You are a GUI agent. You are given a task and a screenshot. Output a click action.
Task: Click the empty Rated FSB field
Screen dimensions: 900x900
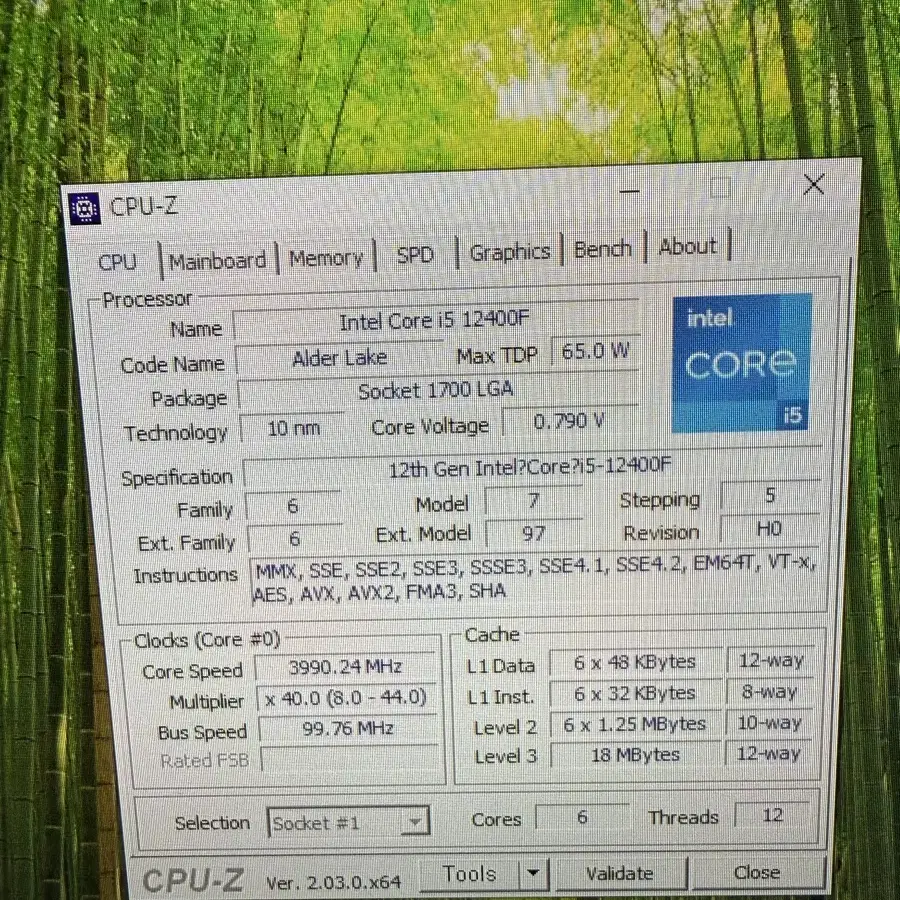pyautogui.click(x=349, y=759)
